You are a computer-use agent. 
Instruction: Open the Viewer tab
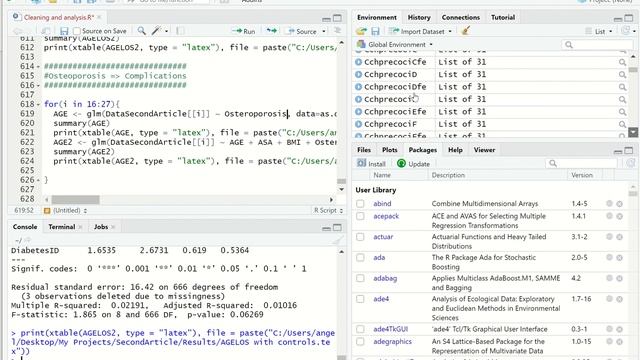point(484,150)
